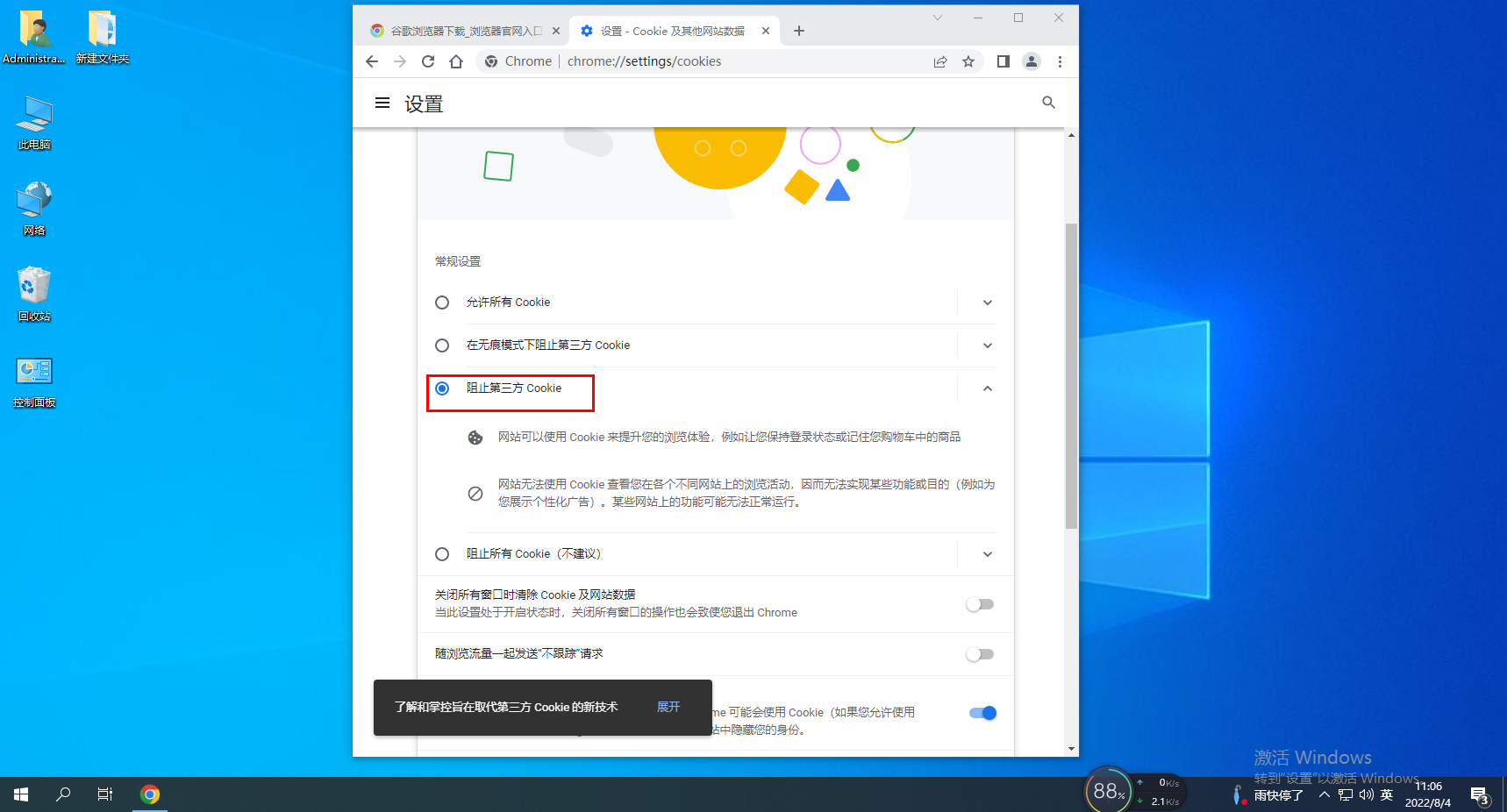Open the settings hamburger menu
This screenshot has height=812, width=1507.
pyautogui.click(x=382, y=103)
